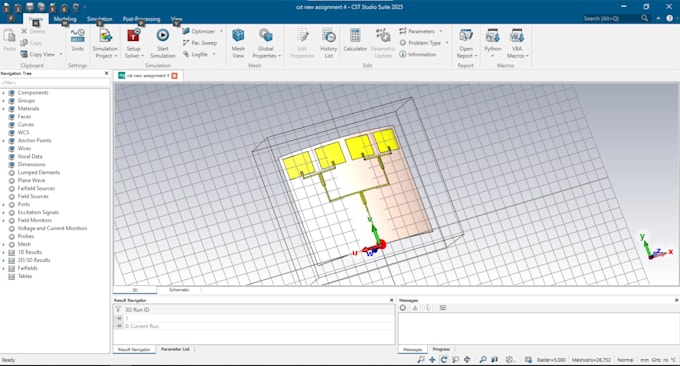Image resolution: width=680 pixels, height=366 pixels.
Task: Click Copy View in Clipboard group
Action: pyautogui.click(x=37, y=54)
